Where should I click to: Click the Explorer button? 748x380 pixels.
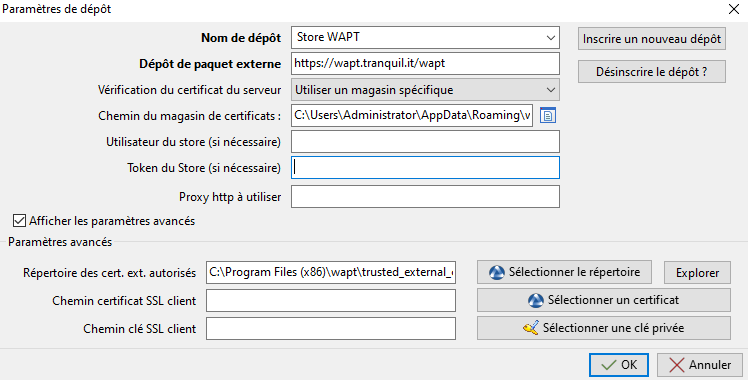tap(697, 273)
